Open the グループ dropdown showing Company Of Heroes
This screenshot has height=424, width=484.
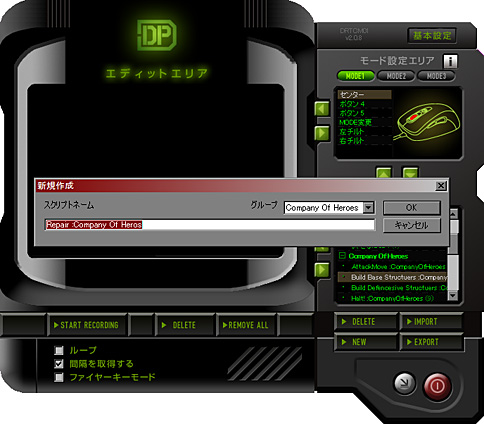click(368, 208)
